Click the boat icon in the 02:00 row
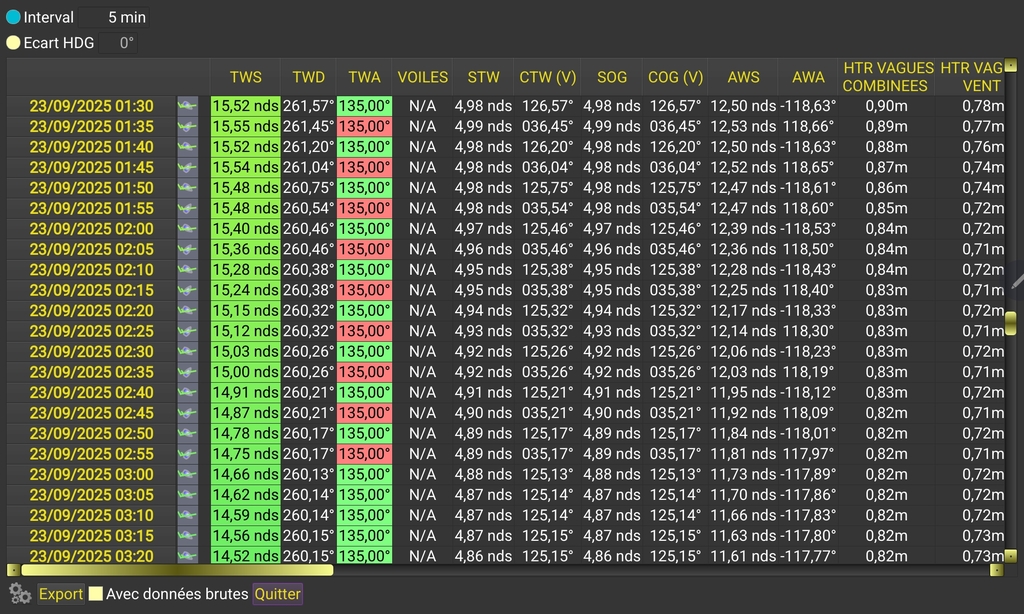This screenshot has height=614, width=1024. tap(187, 229)
